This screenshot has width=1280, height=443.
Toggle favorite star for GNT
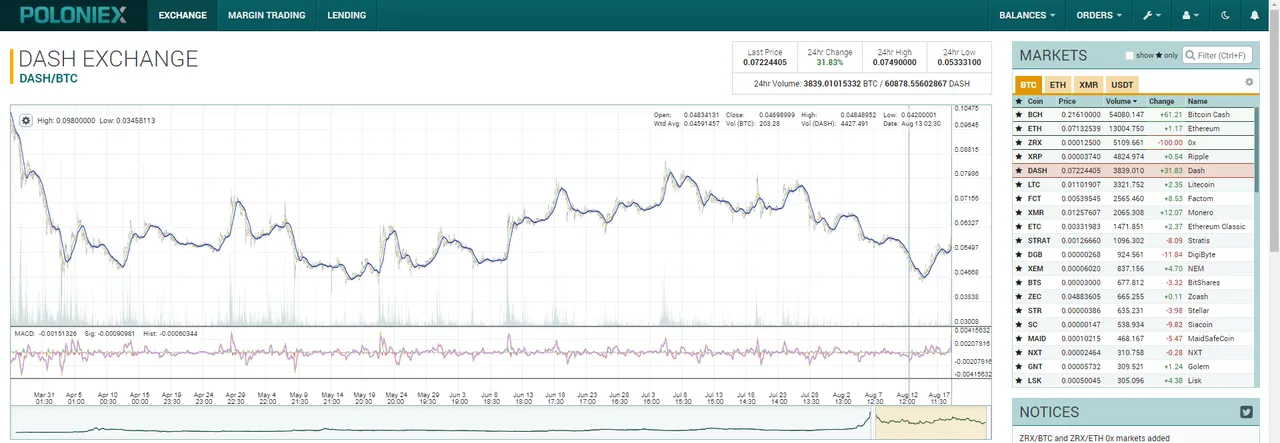click(1019, 367)
